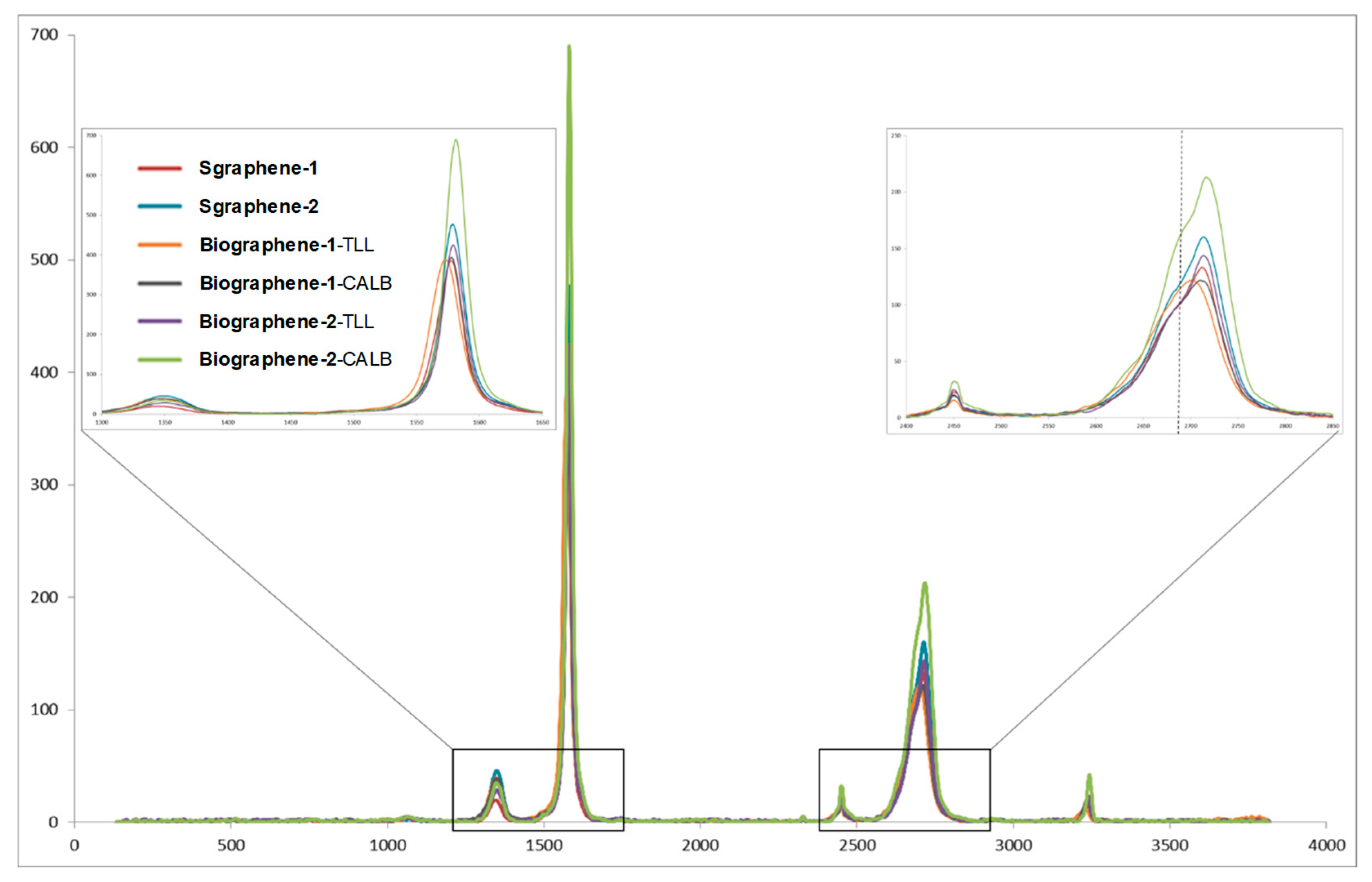Click the purple Biographene-2-TLL legend line

(160, 321)
